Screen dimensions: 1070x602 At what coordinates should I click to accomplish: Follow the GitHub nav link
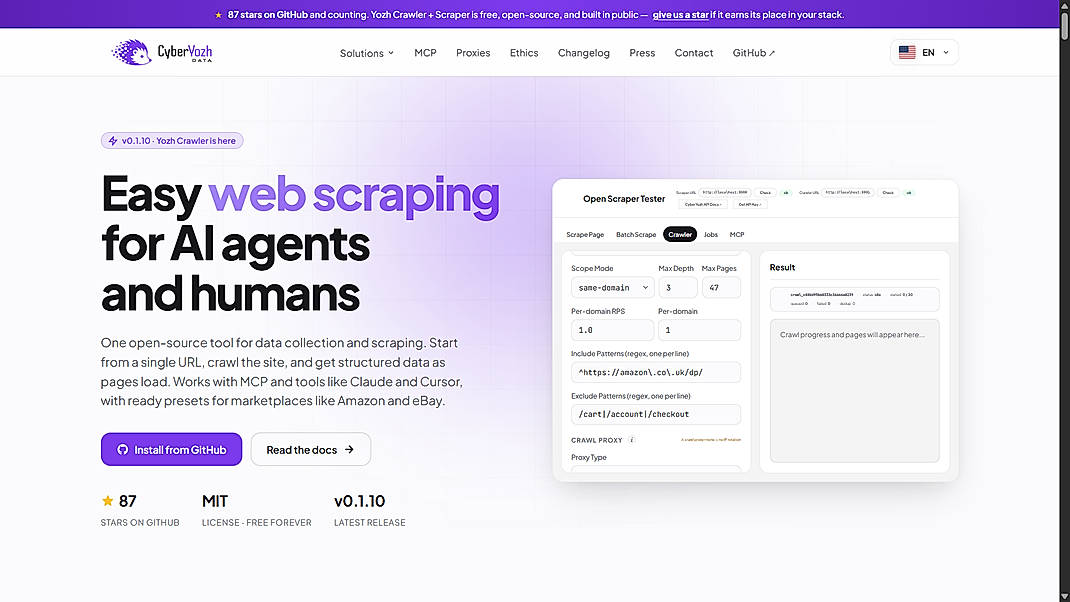[x=753, y=53]
